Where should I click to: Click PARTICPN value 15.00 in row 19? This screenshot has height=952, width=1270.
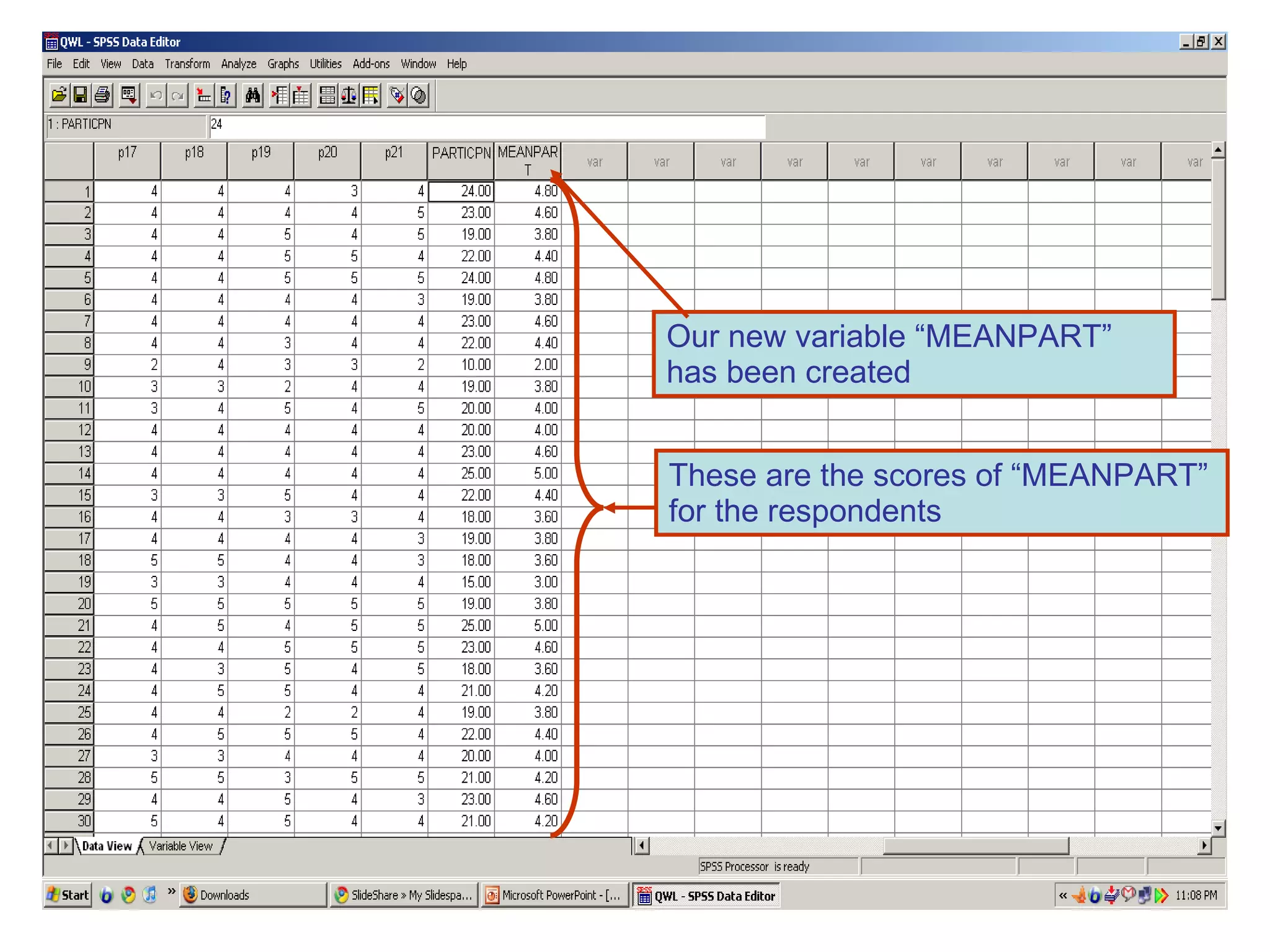tap(461, 582)
